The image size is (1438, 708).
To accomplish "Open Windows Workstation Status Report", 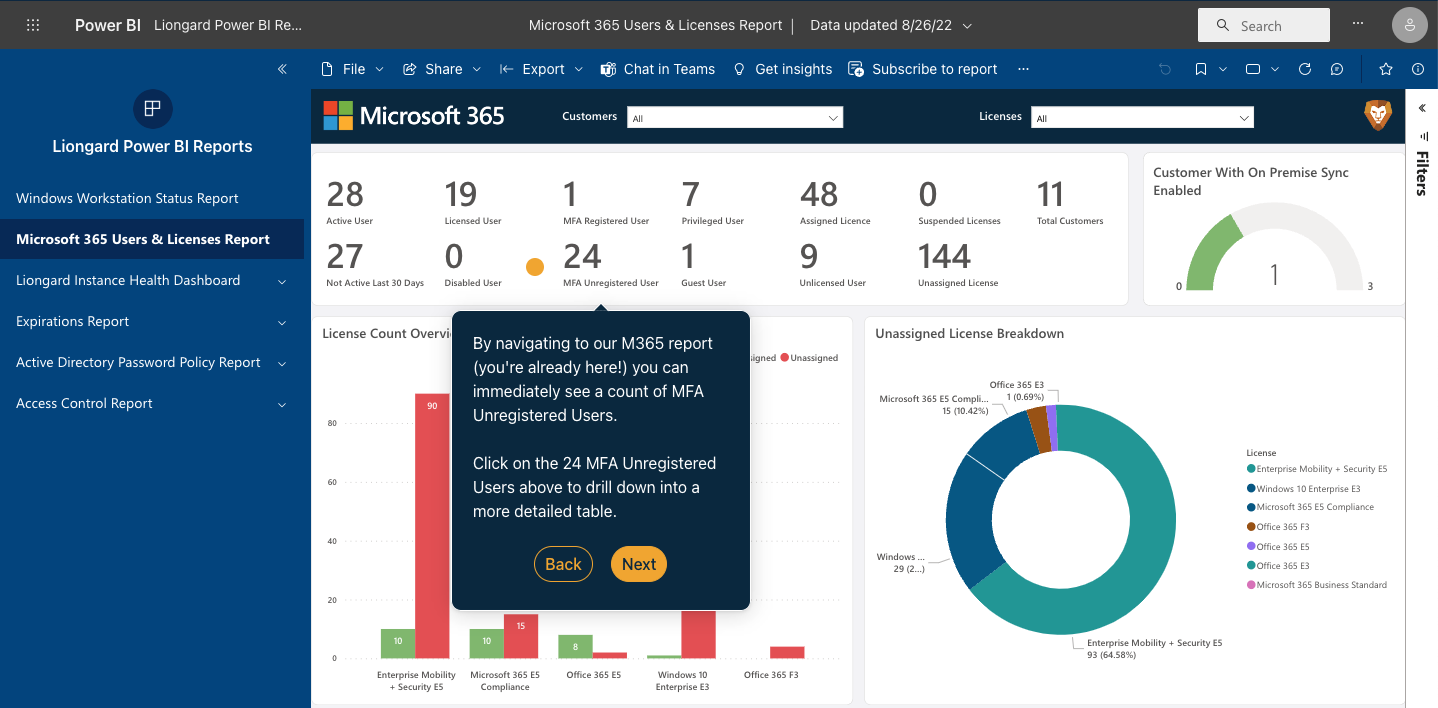I will click(127, 198).
